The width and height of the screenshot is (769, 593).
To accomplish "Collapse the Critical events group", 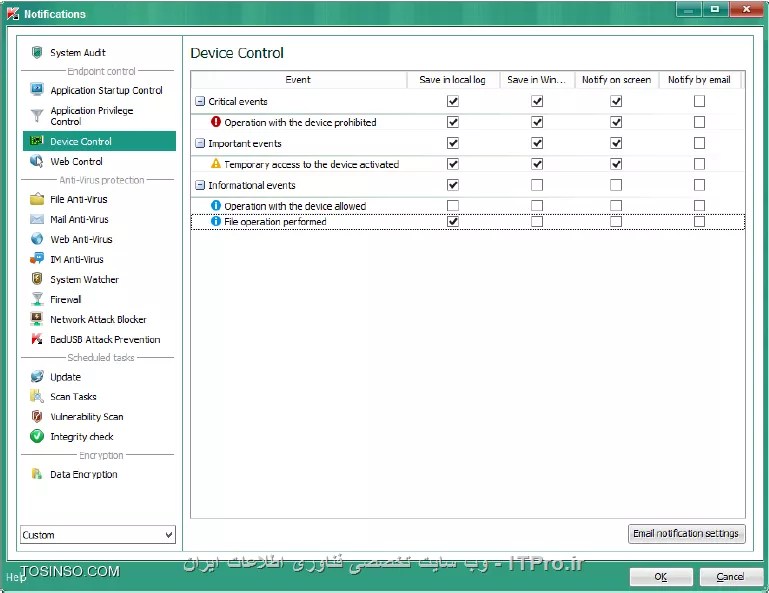I will point(200,101).
